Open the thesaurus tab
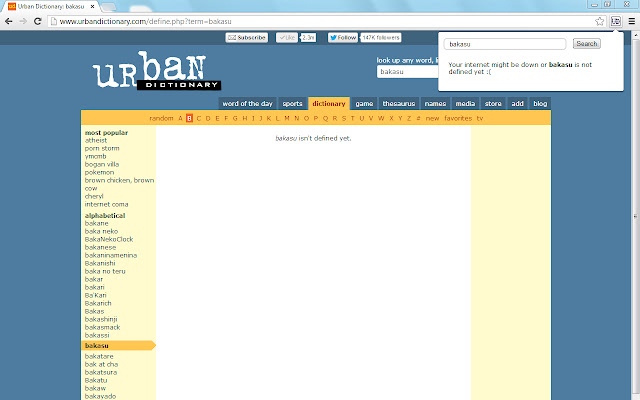The image size is (640, 400). pos(399,104)
